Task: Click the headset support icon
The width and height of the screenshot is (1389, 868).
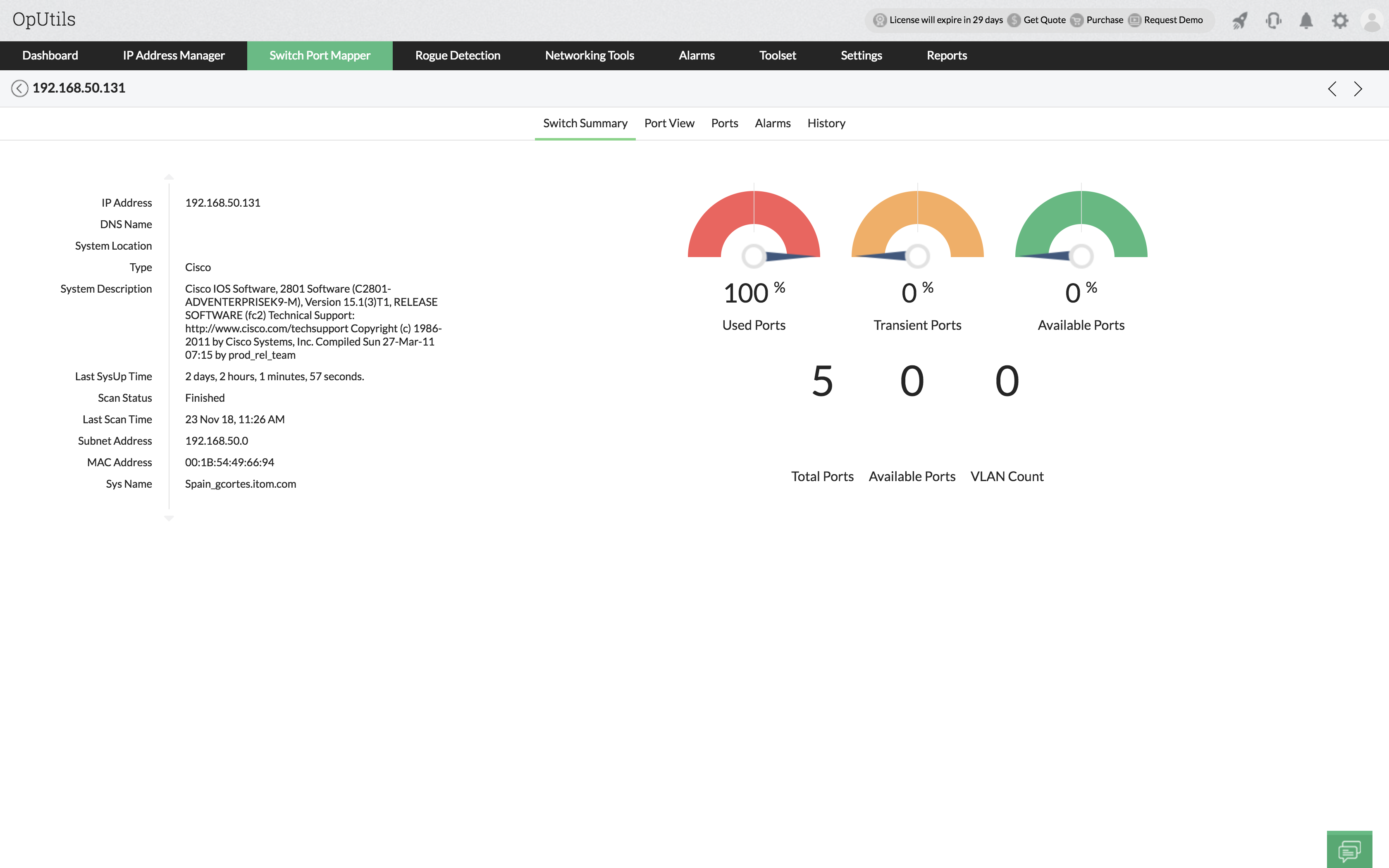Action: pyautogui.click(x=1273, y=21)
